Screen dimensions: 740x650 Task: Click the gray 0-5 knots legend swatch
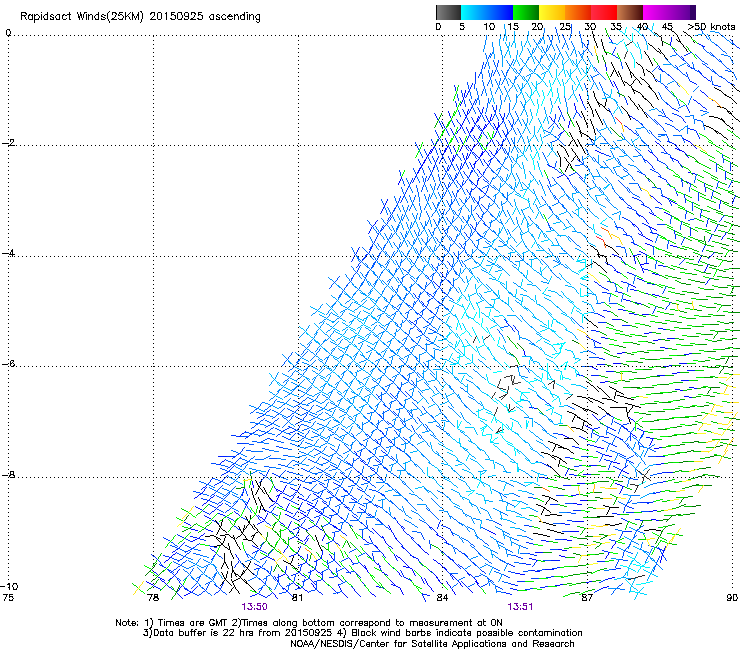click(x=448, y=12)
